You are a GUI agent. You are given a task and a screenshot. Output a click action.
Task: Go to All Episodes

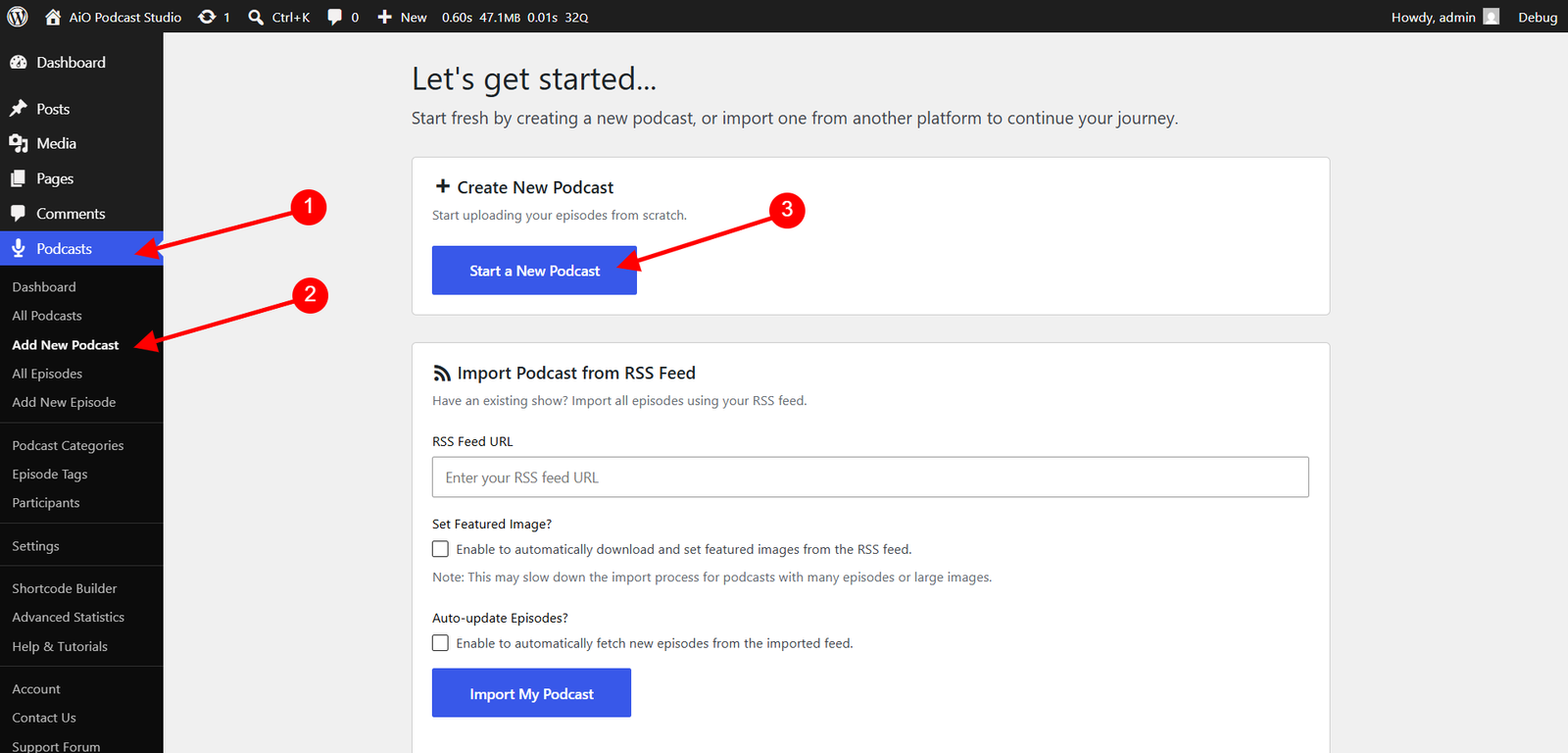pyautogui.click(x=47, y=374)
